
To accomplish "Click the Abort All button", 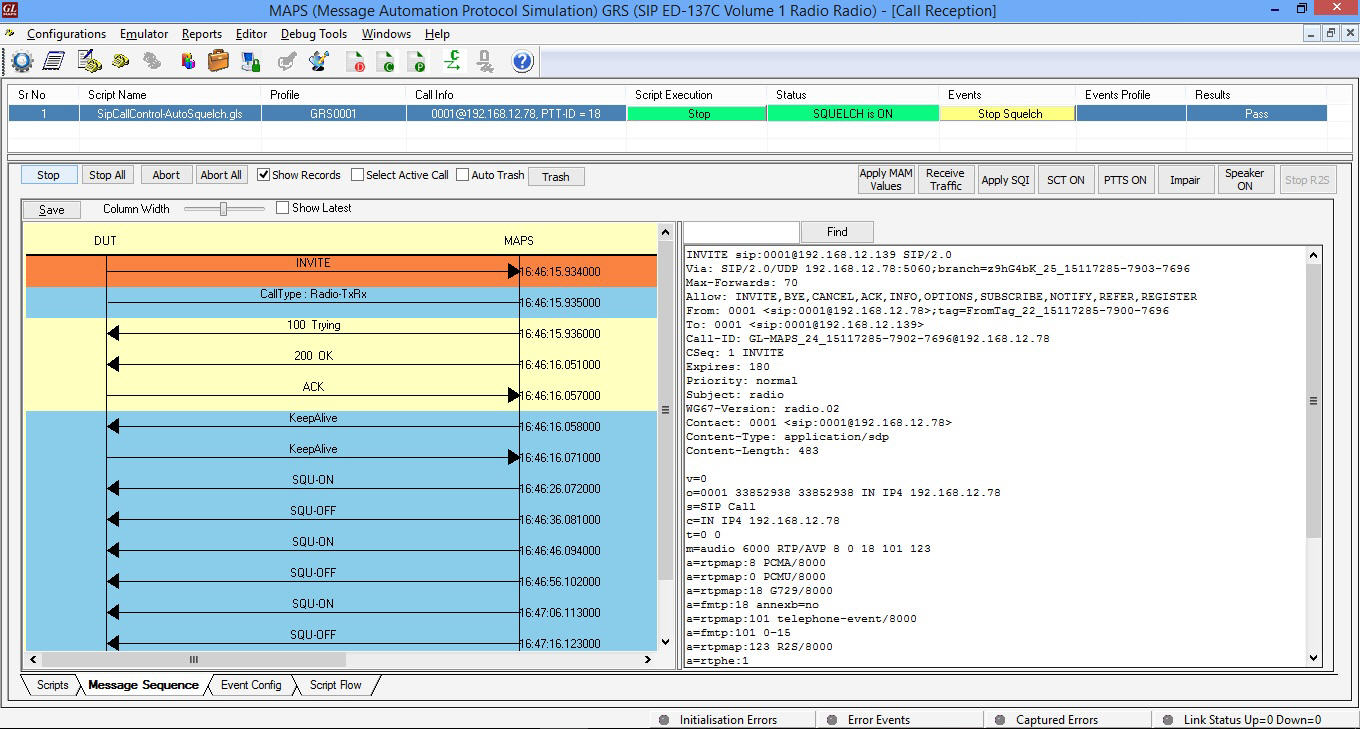I will pyautogui.click(x=221, y=175).
